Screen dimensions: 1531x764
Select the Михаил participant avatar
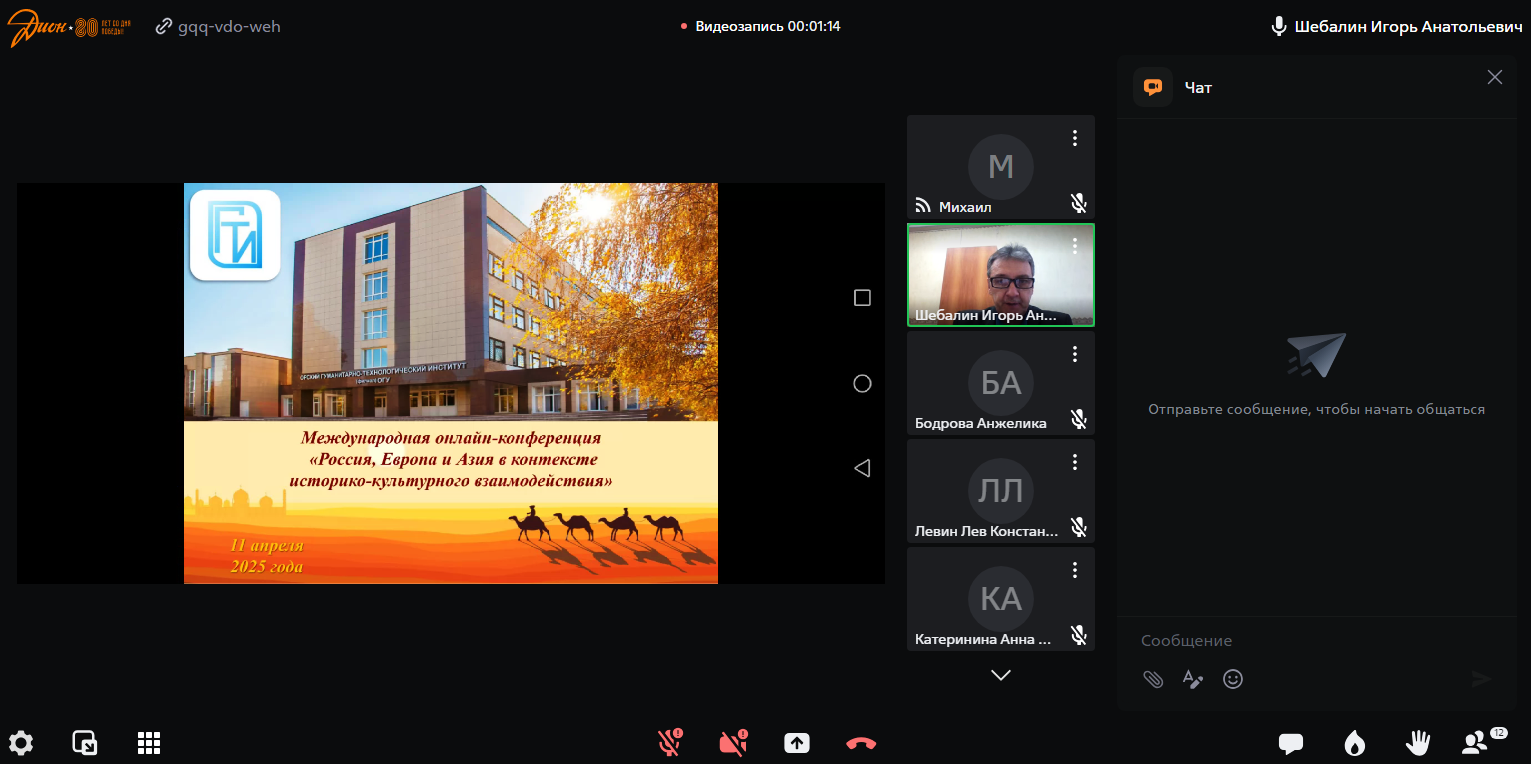point(1001,167)
